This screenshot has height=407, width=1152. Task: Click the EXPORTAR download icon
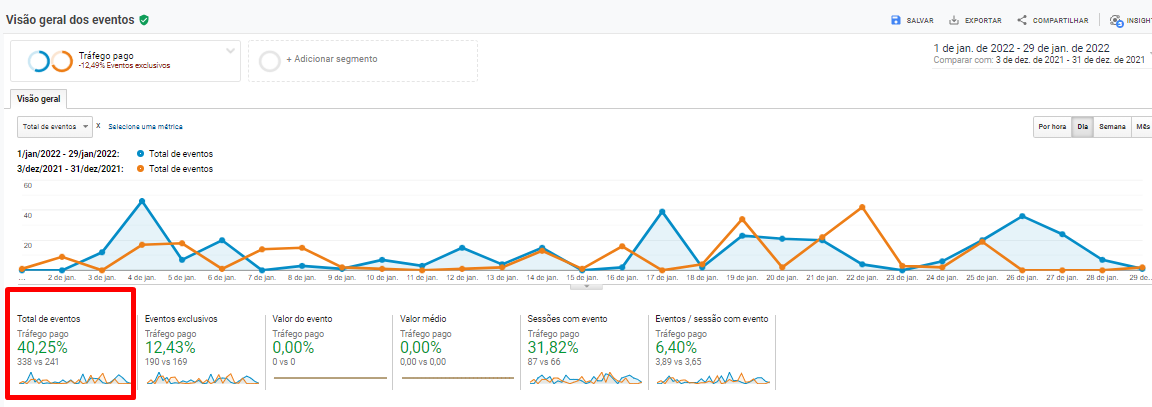954,20
